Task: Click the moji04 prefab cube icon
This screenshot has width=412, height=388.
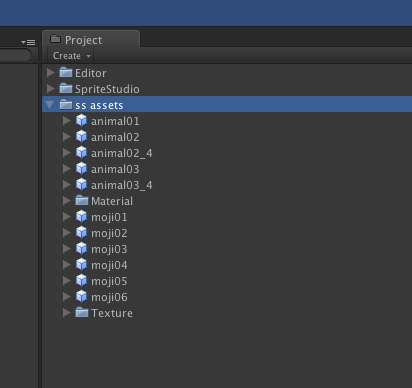Action: 81,264
